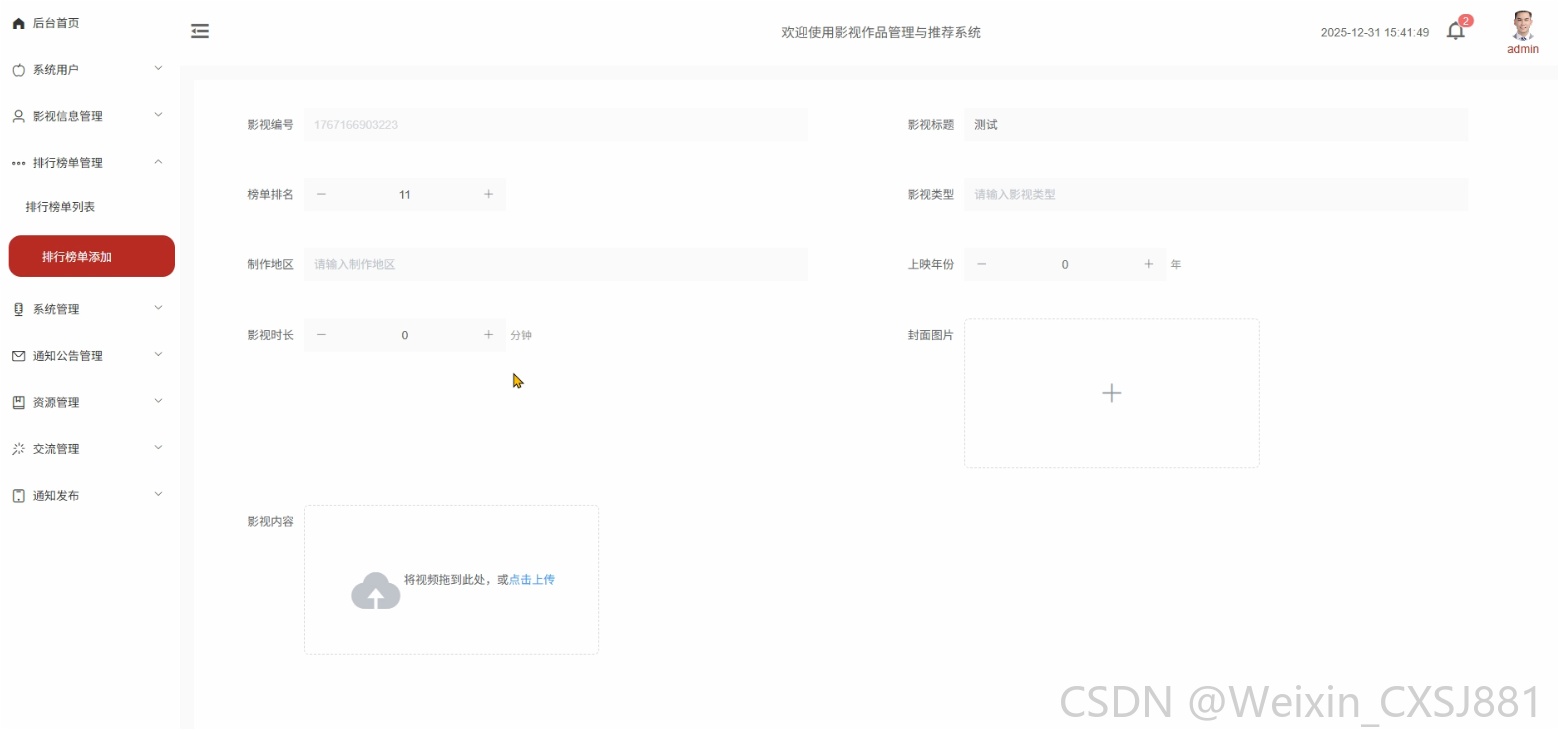Decrease the 榜单排名 value
The image size is (1559, 730).
(321, 195)
